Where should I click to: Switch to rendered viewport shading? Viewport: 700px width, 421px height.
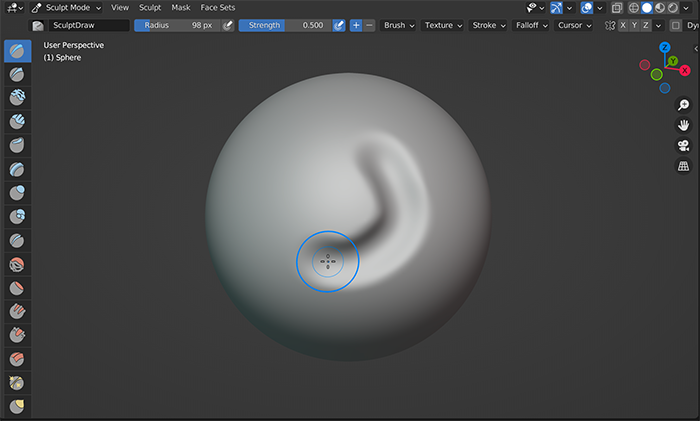click(x=672, y=8)
